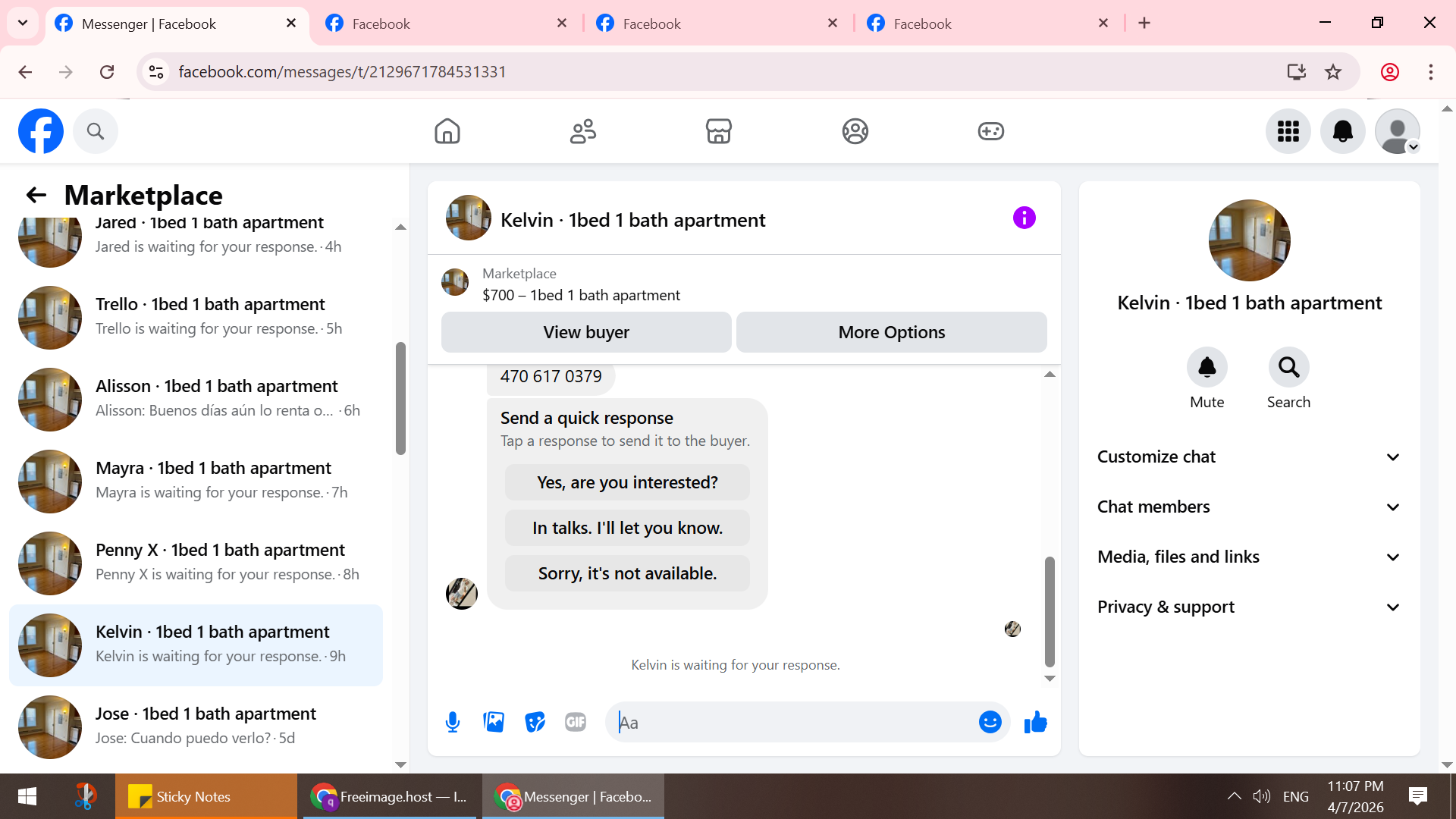Switch to the fourth Facebook tab
The height and width of the screenshot is (819, 1456).
click(989, 24)
